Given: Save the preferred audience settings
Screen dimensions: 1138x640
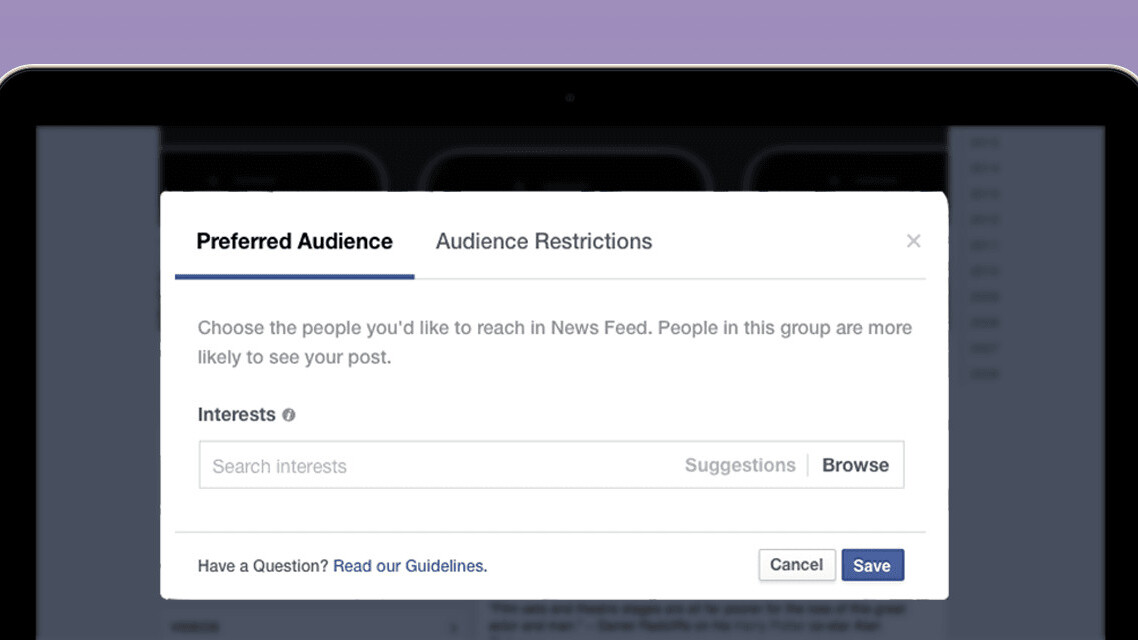Looking at the screenshot, I should point(872,564).
